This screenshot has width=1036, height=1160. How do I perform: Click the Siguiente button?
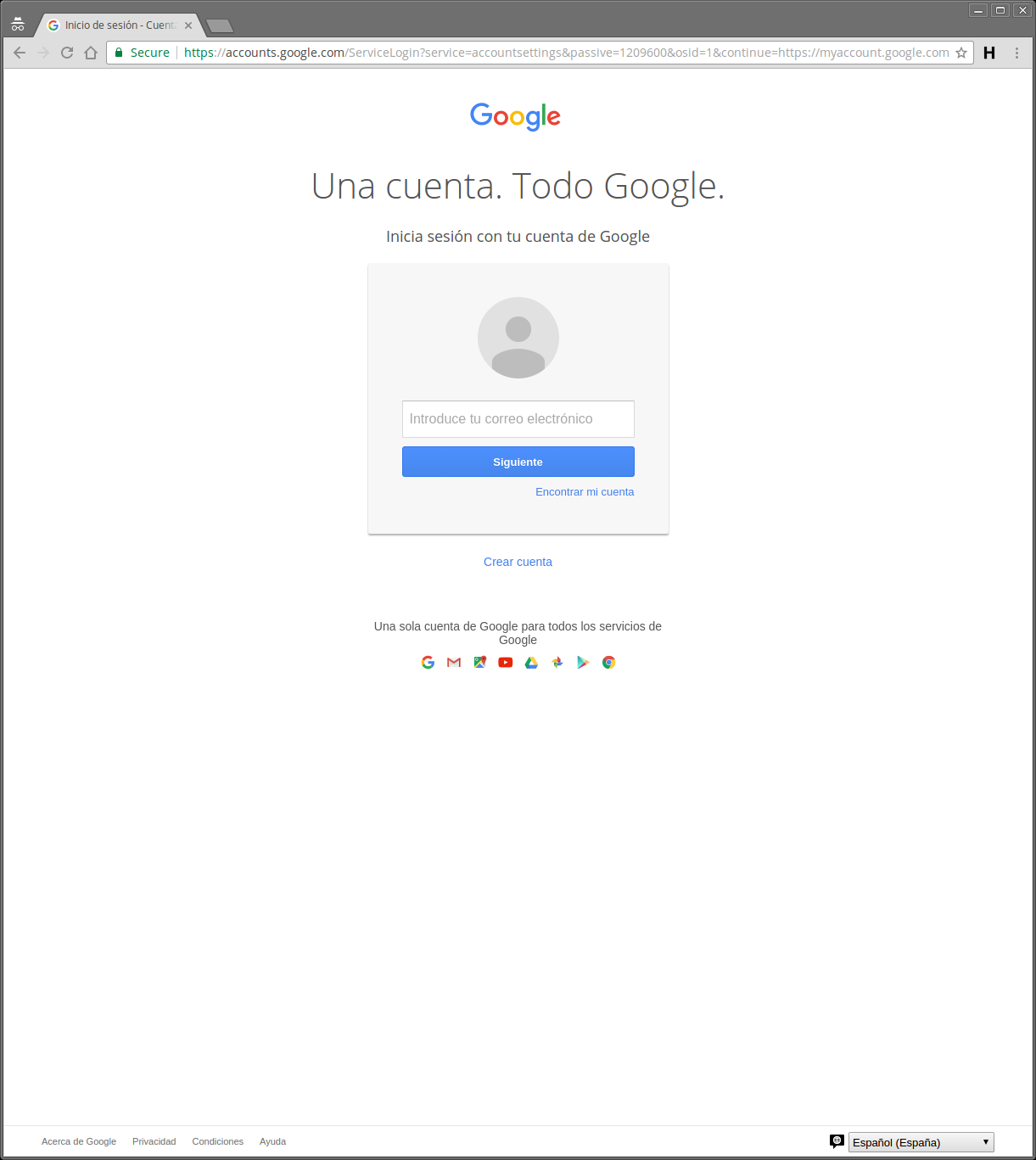coord(518,462)
